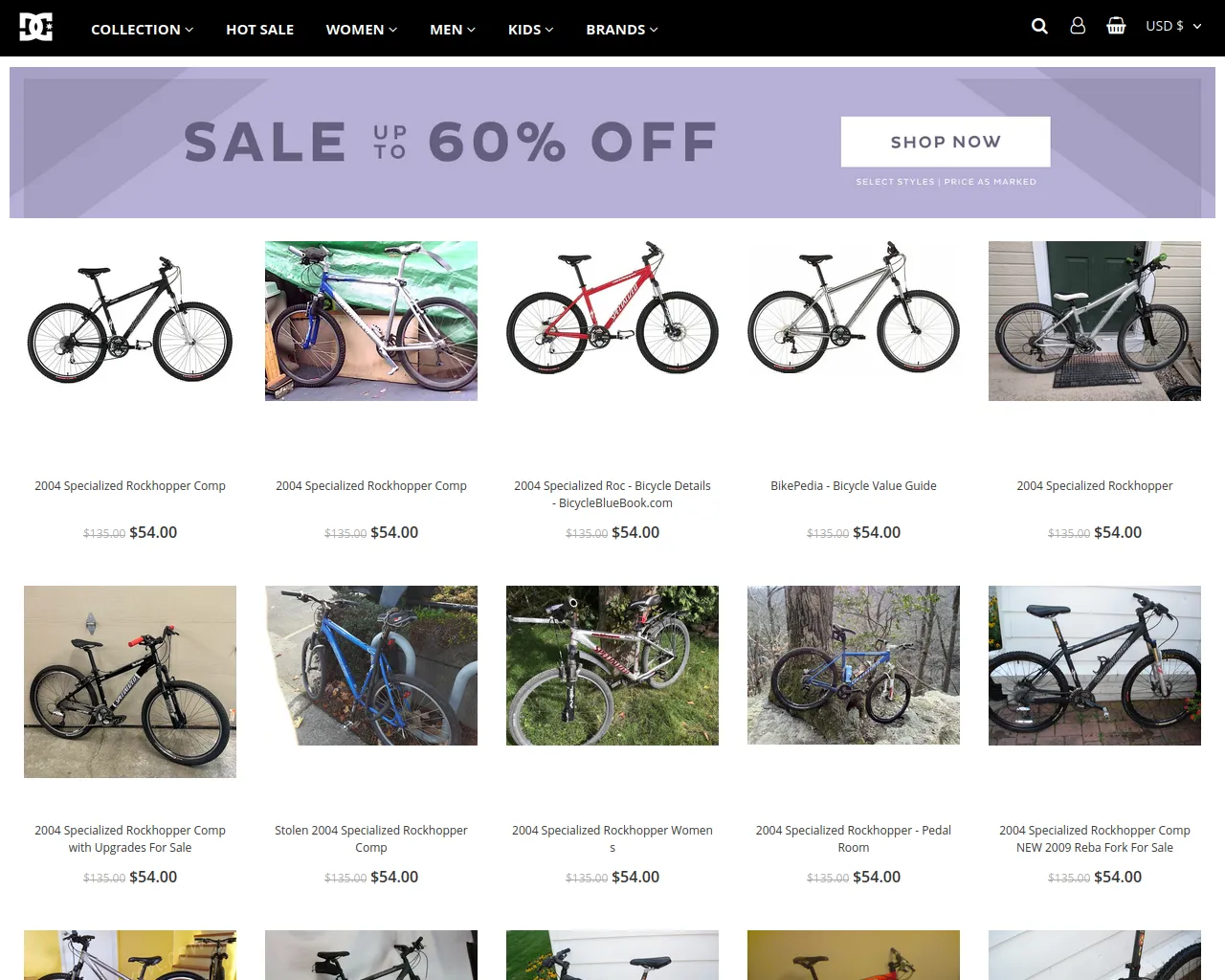The width and height of the screenshot is (1225, 980).
Task: Expand the MEN menu
Action: tap(452, 30)
